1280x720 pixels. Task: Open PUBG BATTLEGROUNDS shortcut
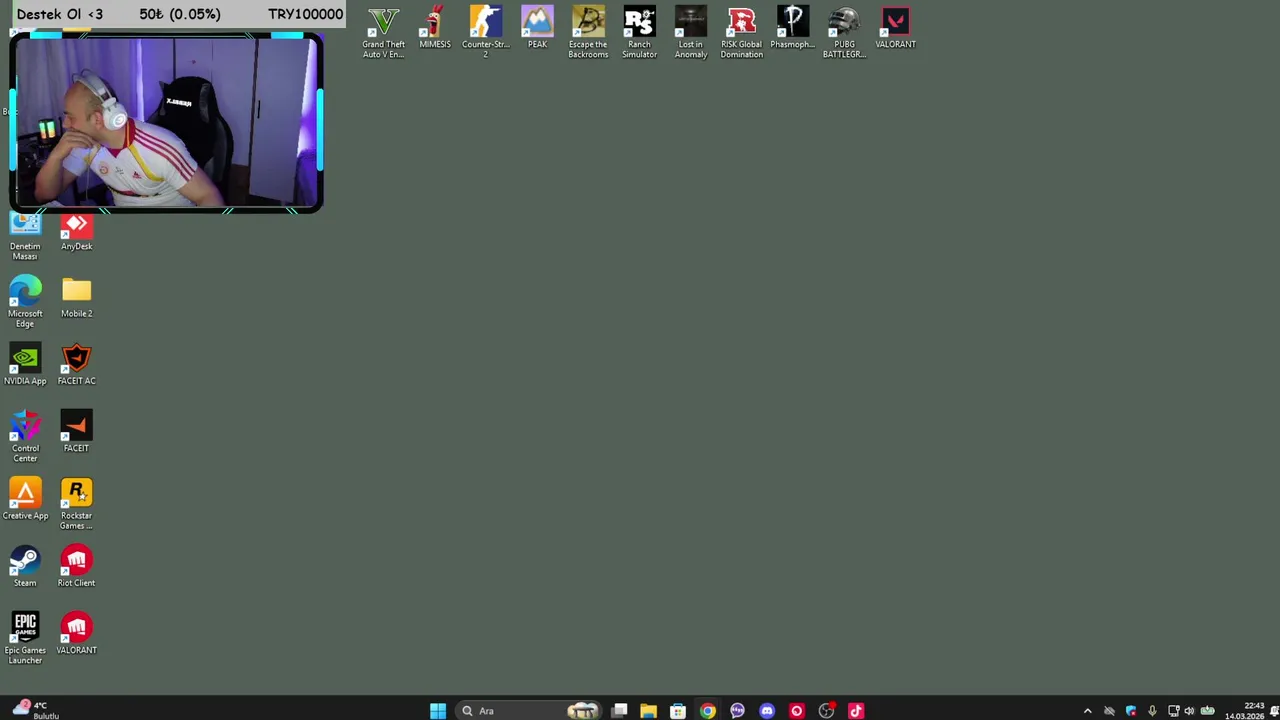(x=844, y=32)
